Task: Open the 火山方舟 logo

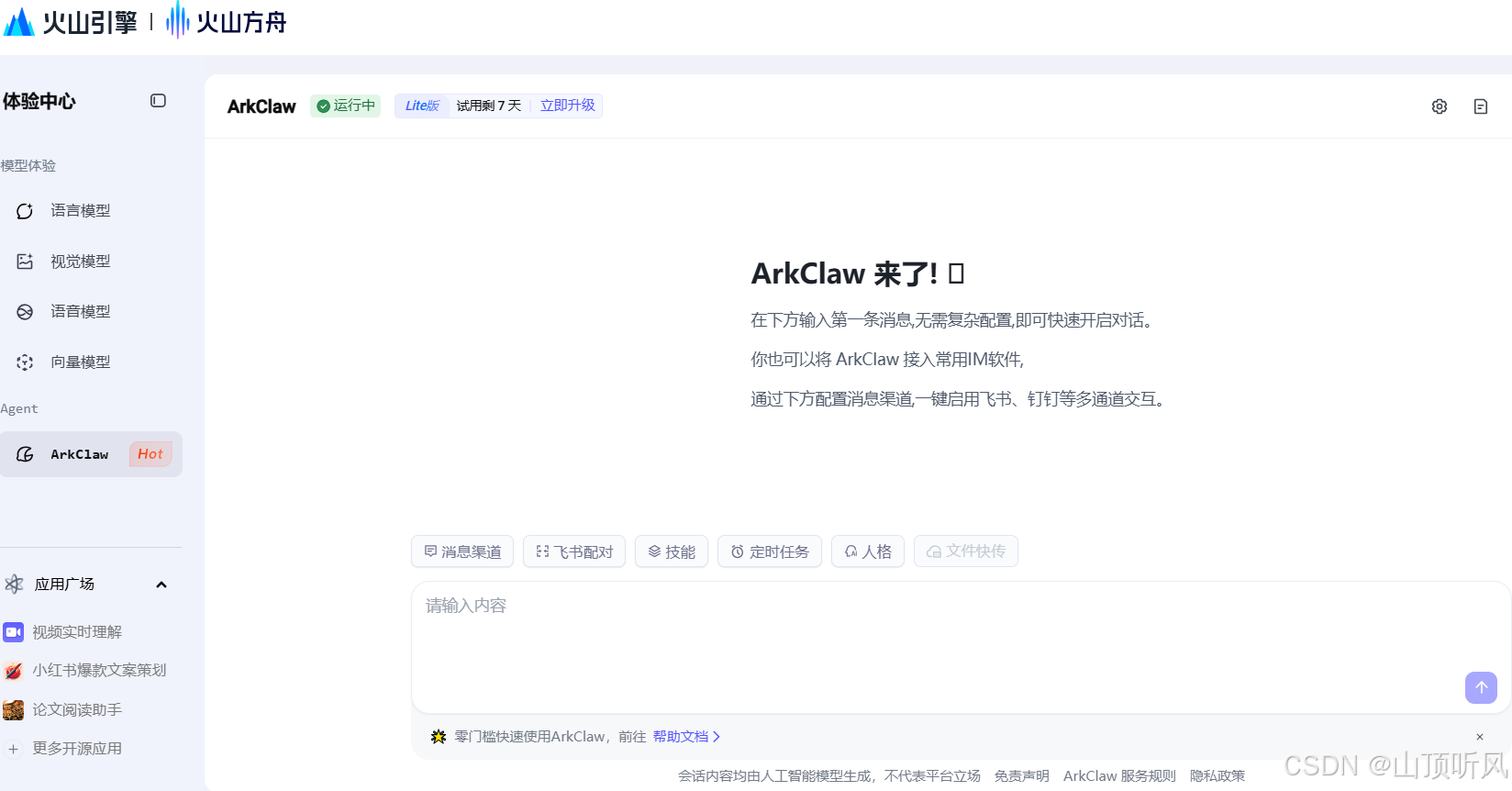Action: [226, 20]
